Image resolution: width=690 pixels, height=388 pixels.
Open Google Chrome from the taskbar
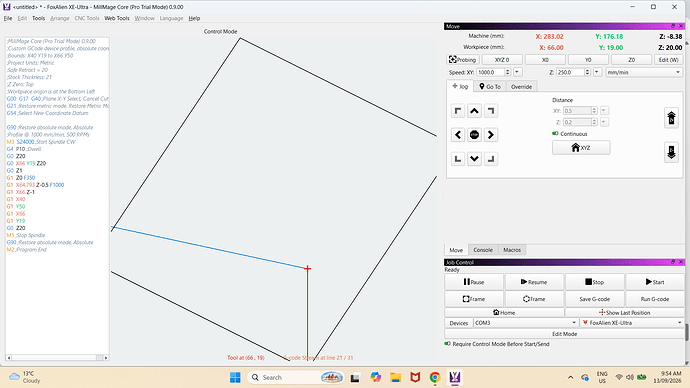[435, 377]
